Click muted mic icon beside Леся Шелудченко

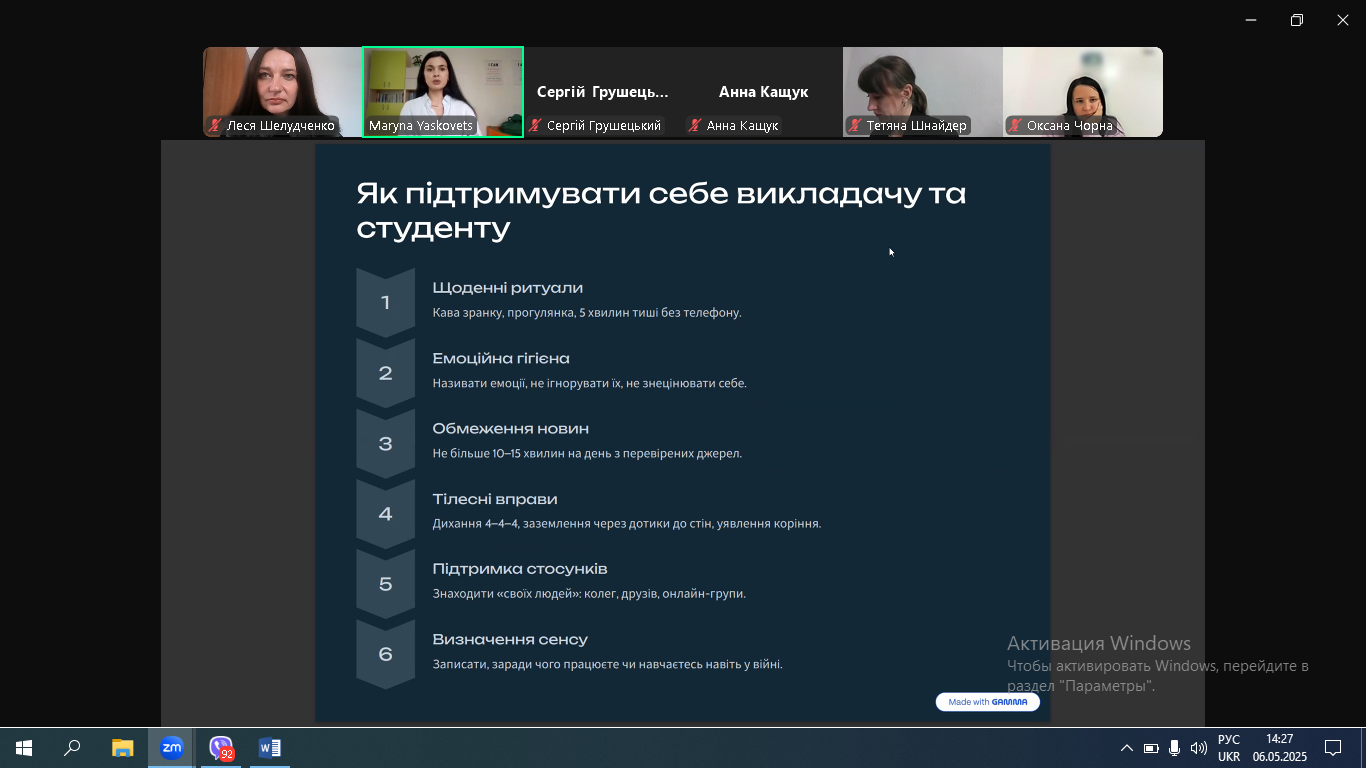[x=215, y=126]
